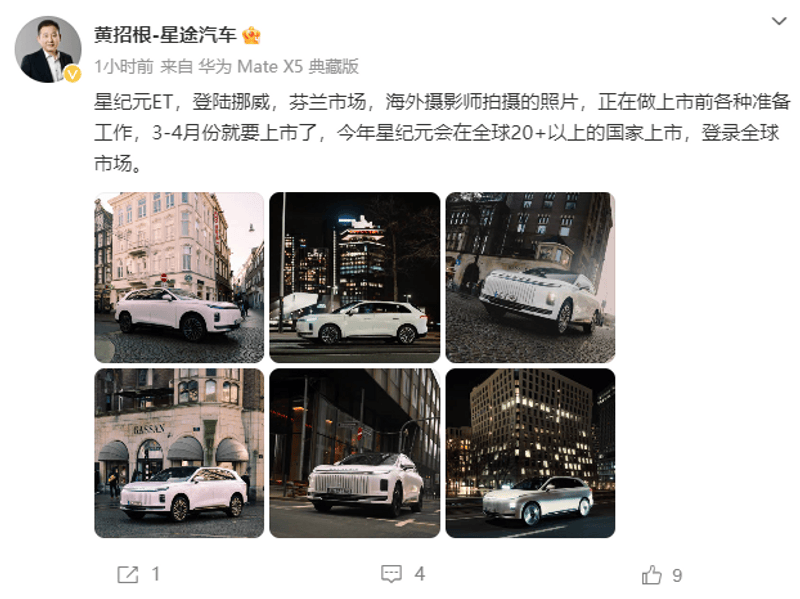Click the repost count number 1

(156, 575)
